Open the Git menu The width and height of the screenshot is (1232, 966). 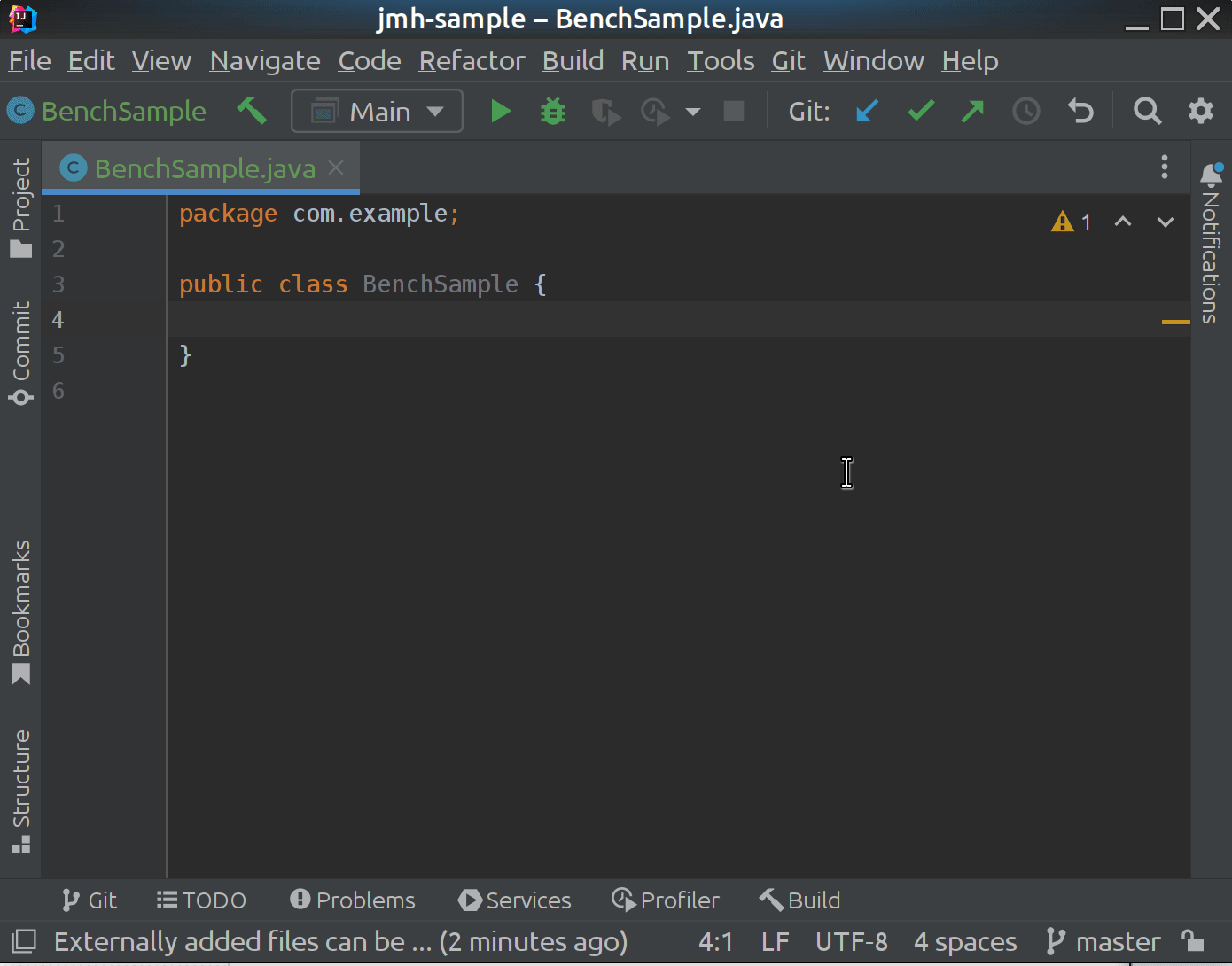point(789,60)
